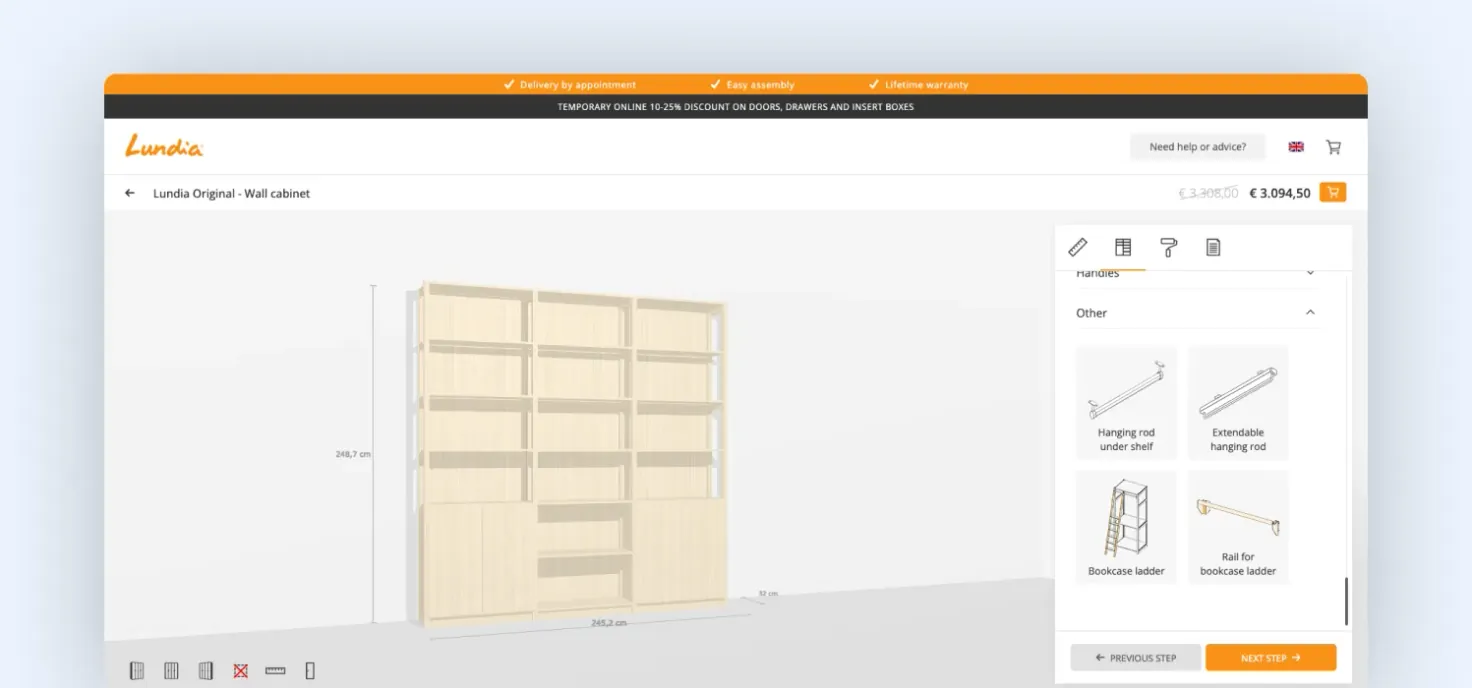Switch to right-angle cabinet view
This screenshot has height=688, width=1472.
click(x=206, y=671)
